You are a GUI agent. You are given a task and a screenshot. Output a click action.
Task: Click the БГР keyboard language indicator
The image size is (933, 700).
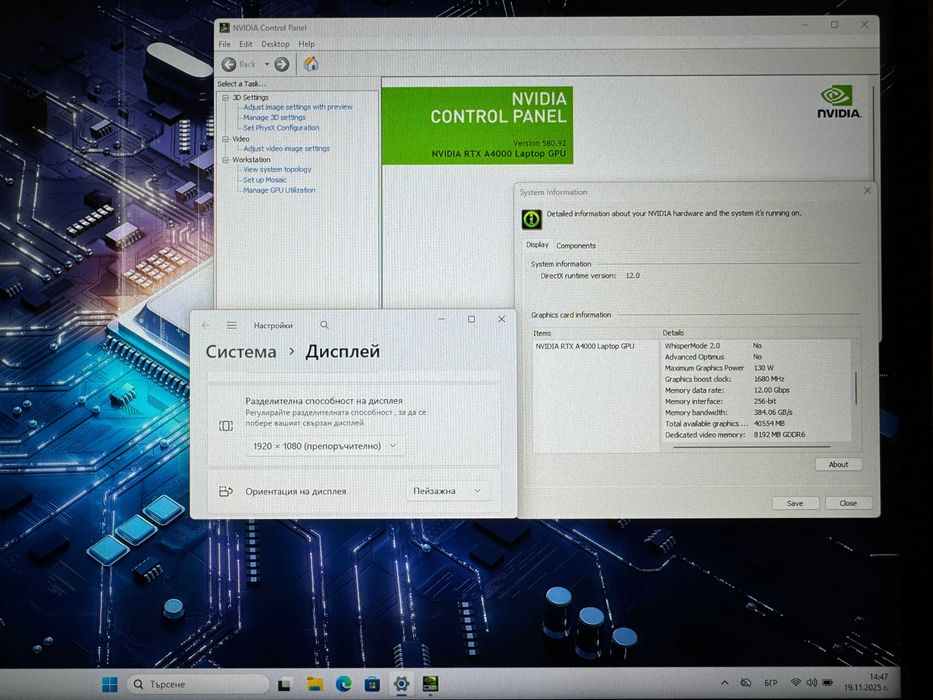coord(771,683)
